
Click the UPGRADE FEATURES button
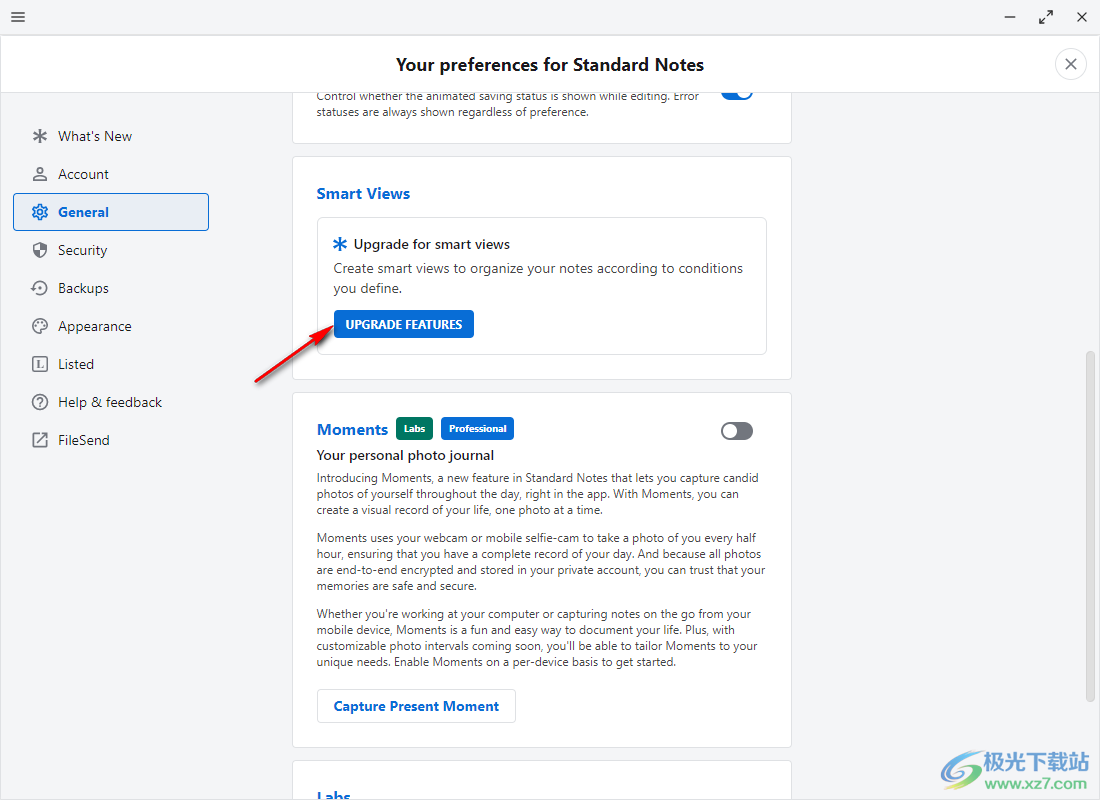(x=403, y=324)
